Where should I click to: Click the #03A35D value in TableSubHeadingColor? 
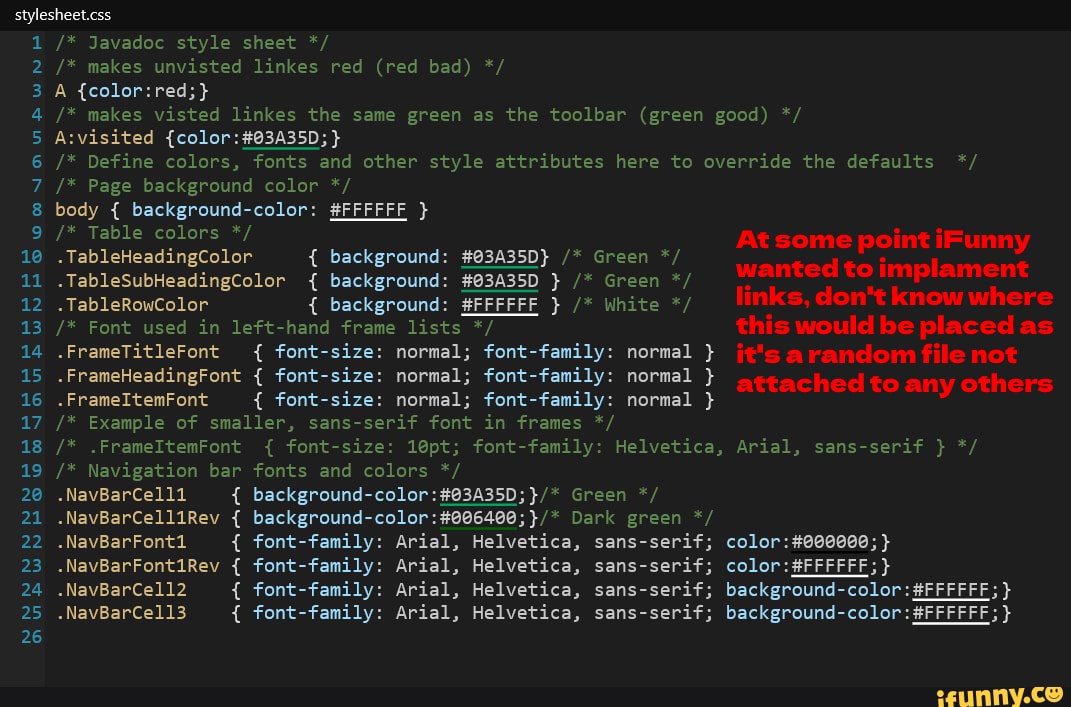499,281
